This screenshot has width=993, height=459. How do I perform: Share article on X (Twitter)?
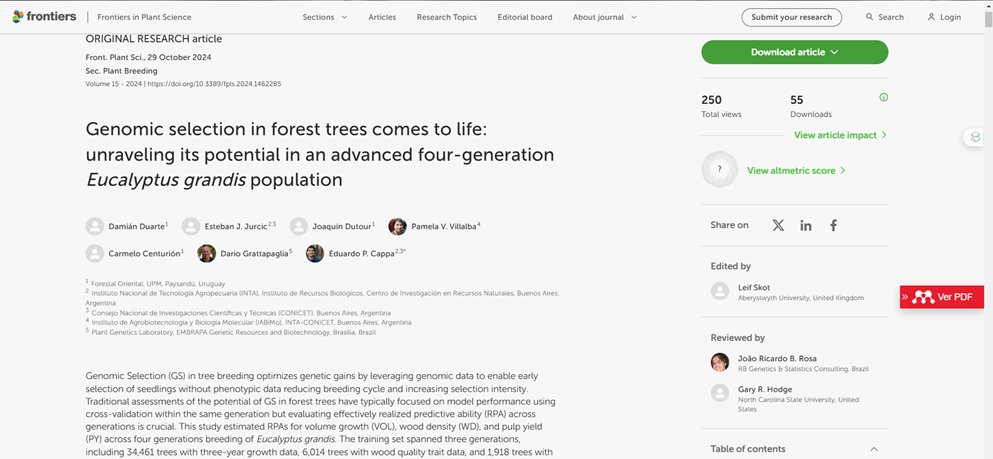[778, 225]
